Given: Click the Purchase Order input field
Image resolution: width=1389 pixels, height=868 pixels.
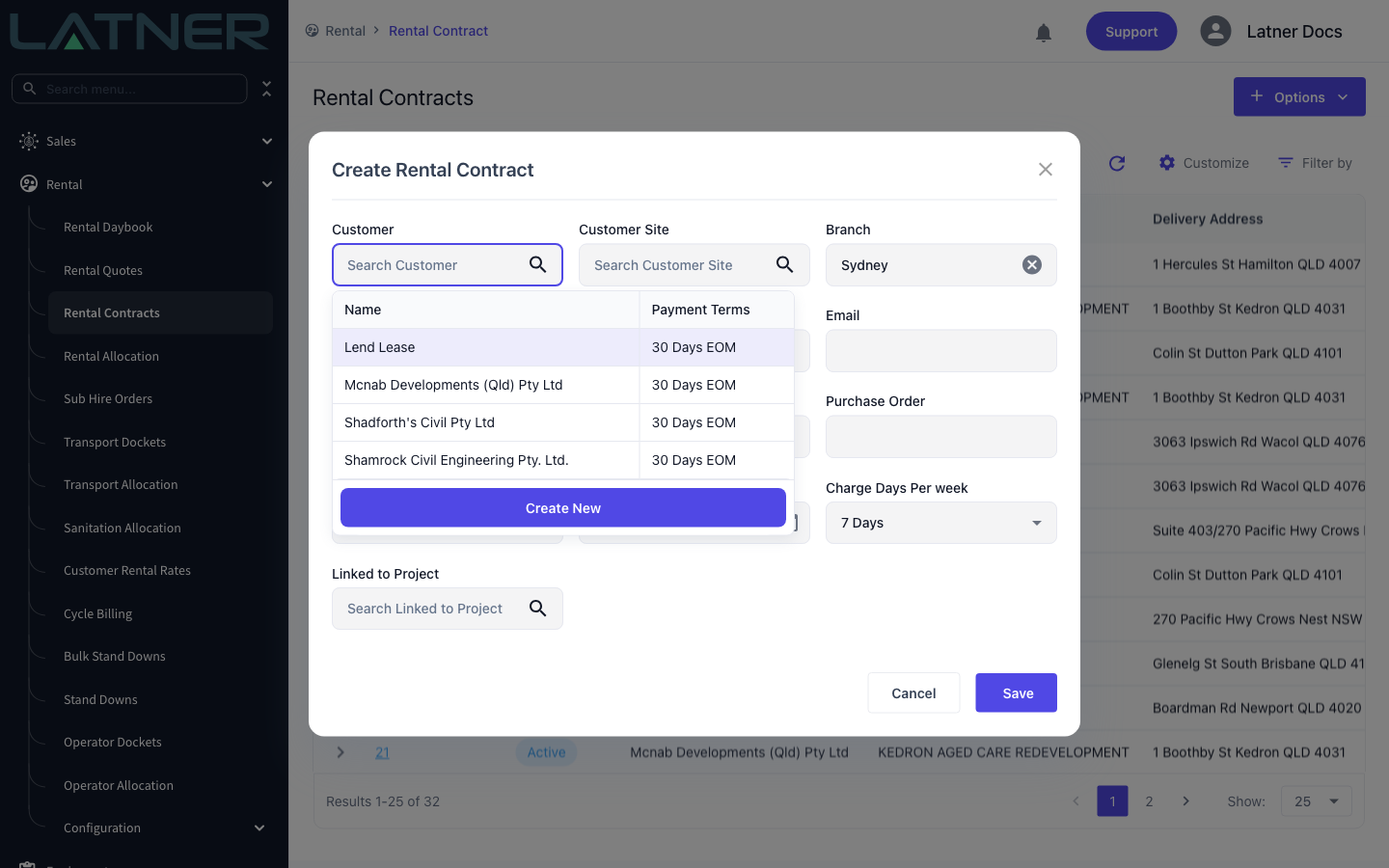Looking at the screenshot, I should (x=941, y=437).
